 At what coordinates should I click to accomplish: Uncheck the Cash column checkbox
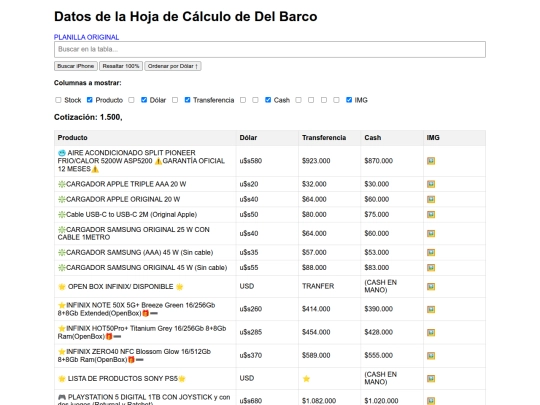click(x=268, y=100)
